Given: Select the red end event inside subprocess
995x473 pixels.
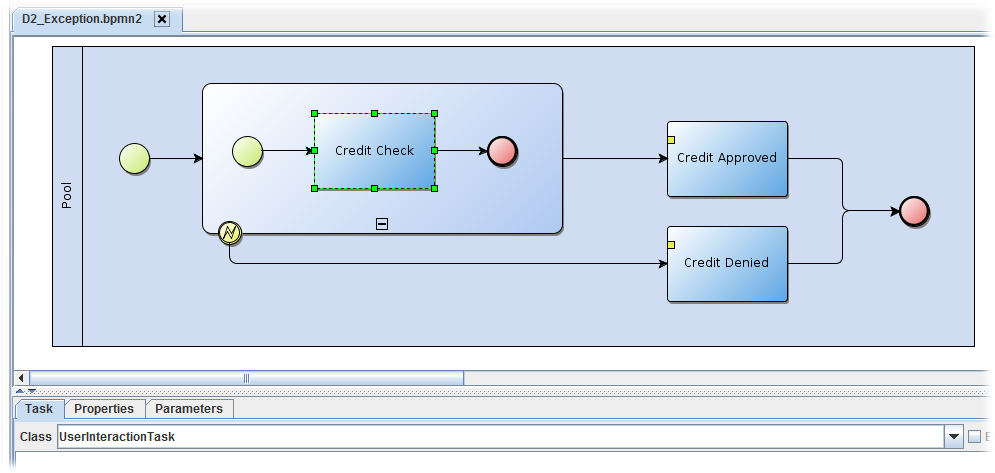Looking at the screenshot, I should pyautogui.click(x=502, y=152).
